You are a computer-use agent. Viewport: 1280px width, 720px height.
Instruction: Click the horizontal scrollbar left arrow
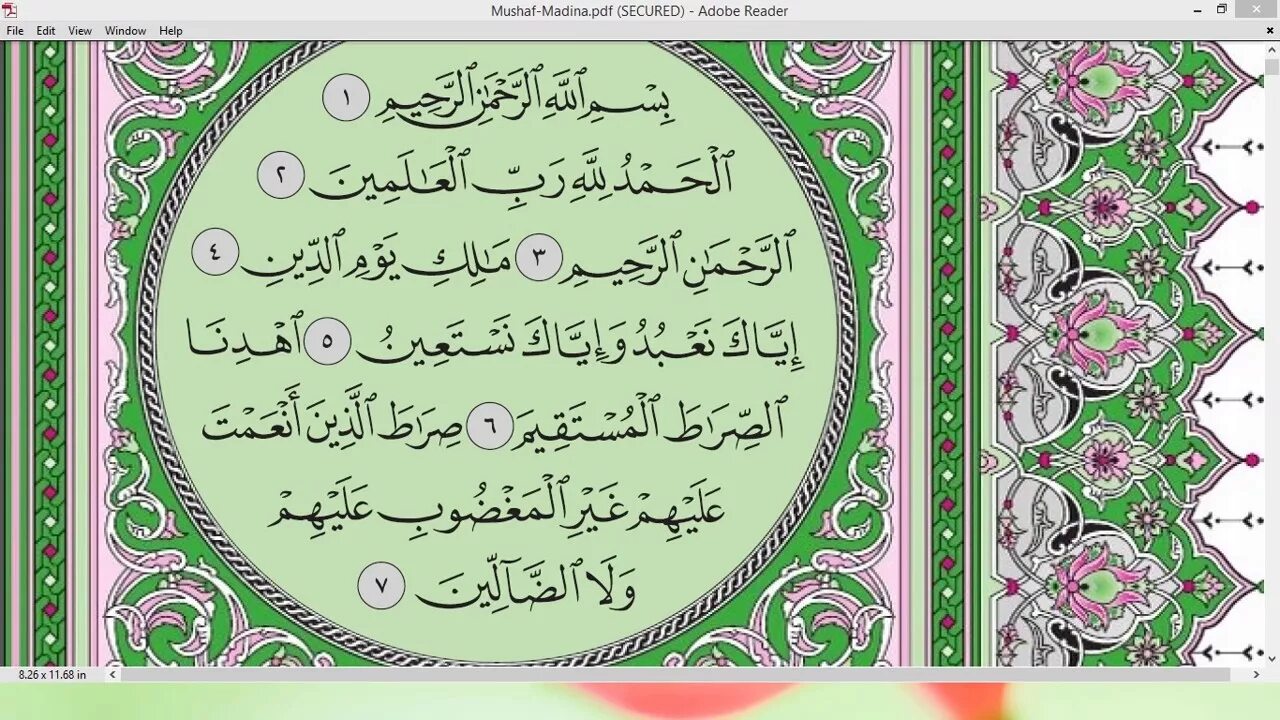point(112,675)
